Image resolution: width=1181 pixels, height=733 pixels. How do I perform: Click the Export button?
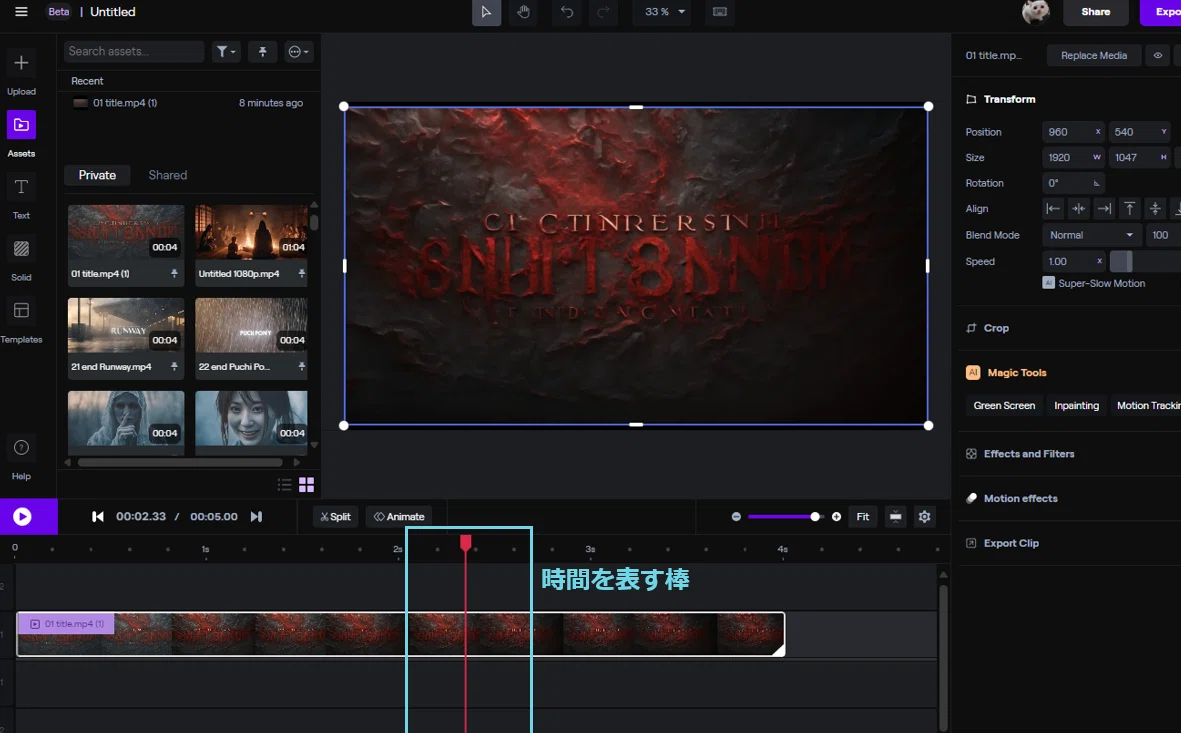1161,12
